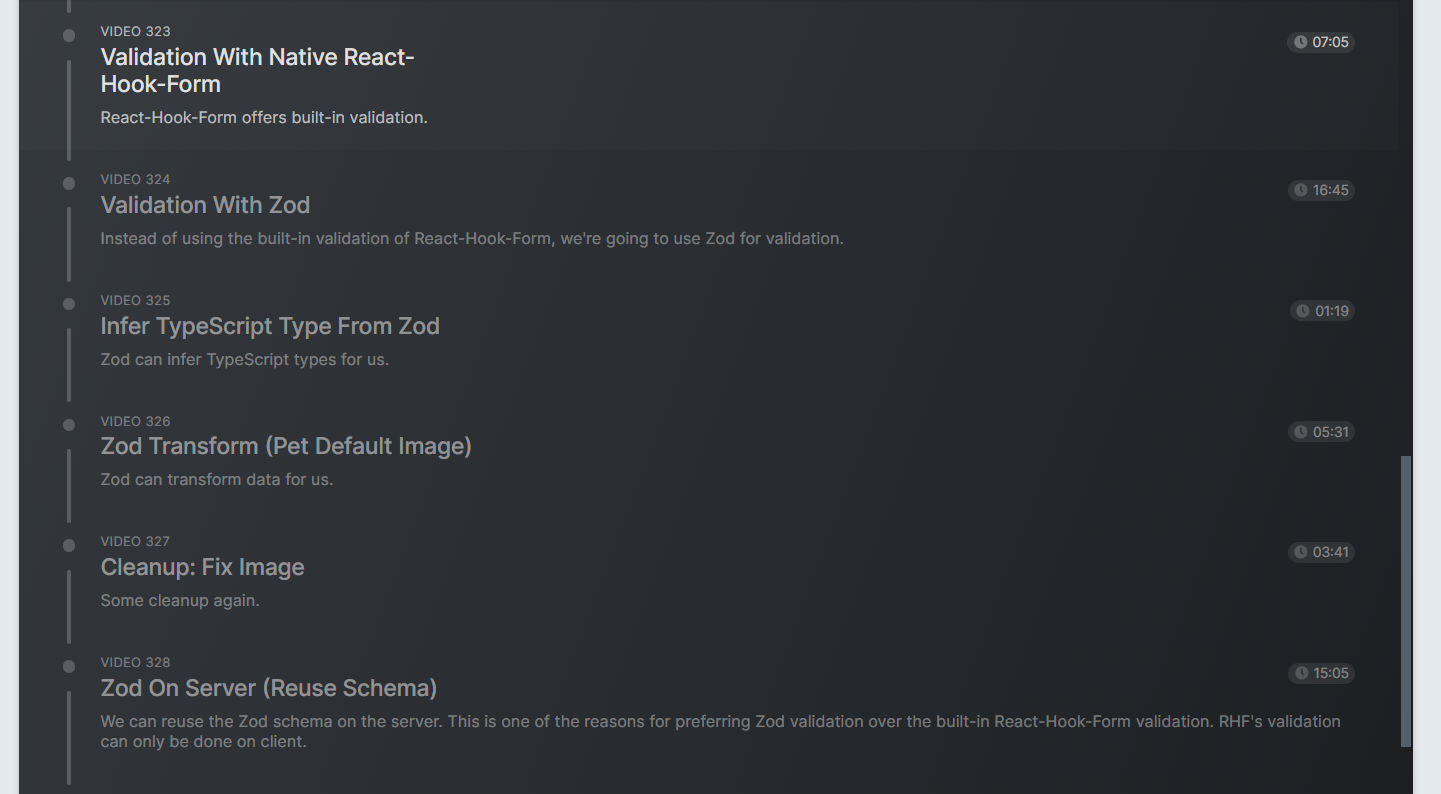Open the Cleanup: Fix Image lesson
1441x794 pixels.
pyautogui.click(x=202, y=567)
